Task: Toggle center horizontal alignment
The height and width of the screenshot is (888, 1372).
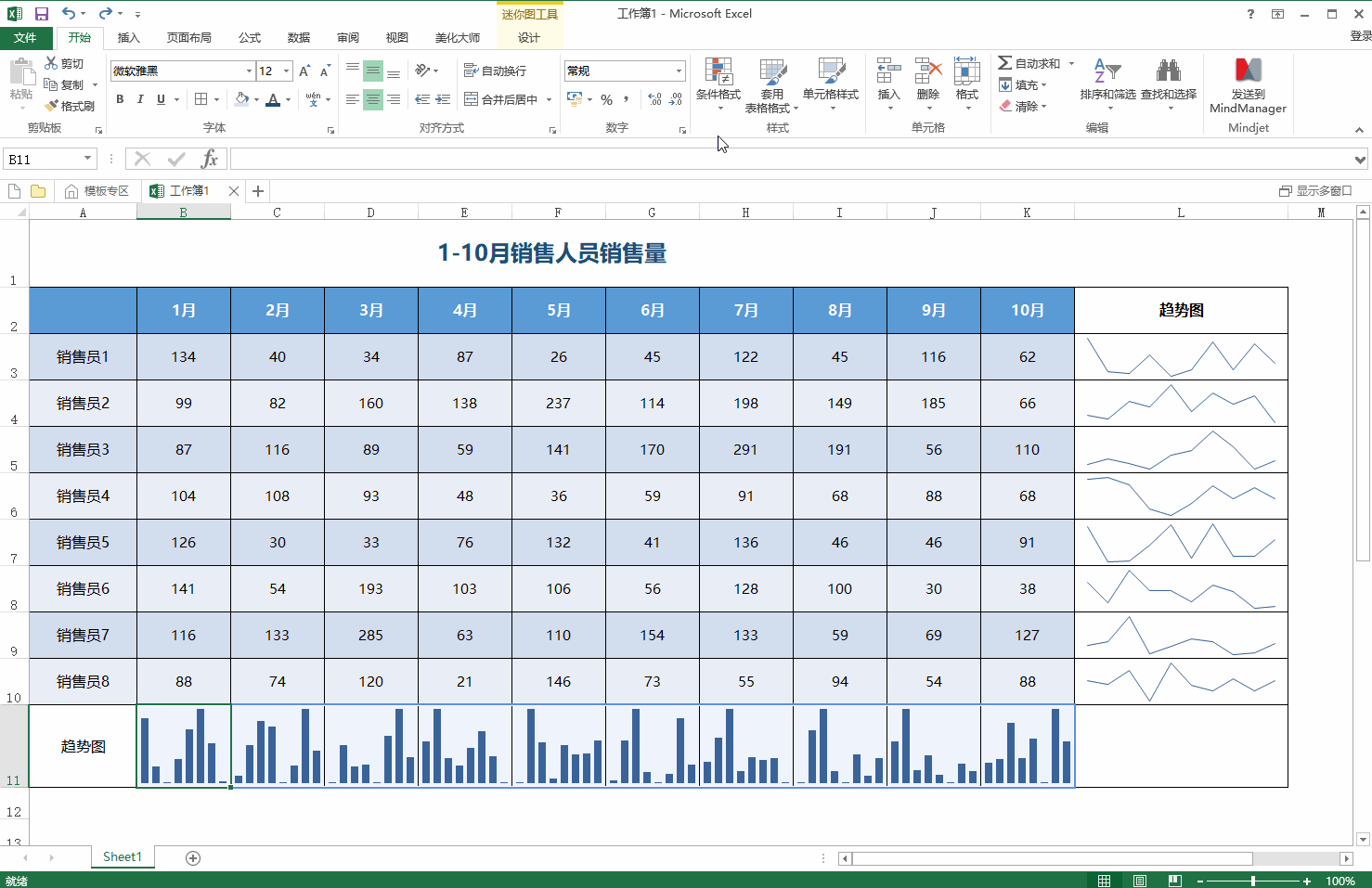Action: coord(372,99)
